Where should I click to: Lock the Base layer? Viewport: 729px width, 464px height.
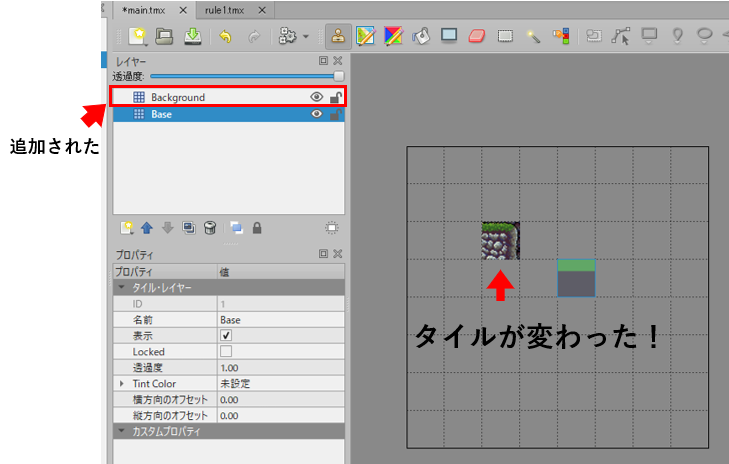pos(336,114)
